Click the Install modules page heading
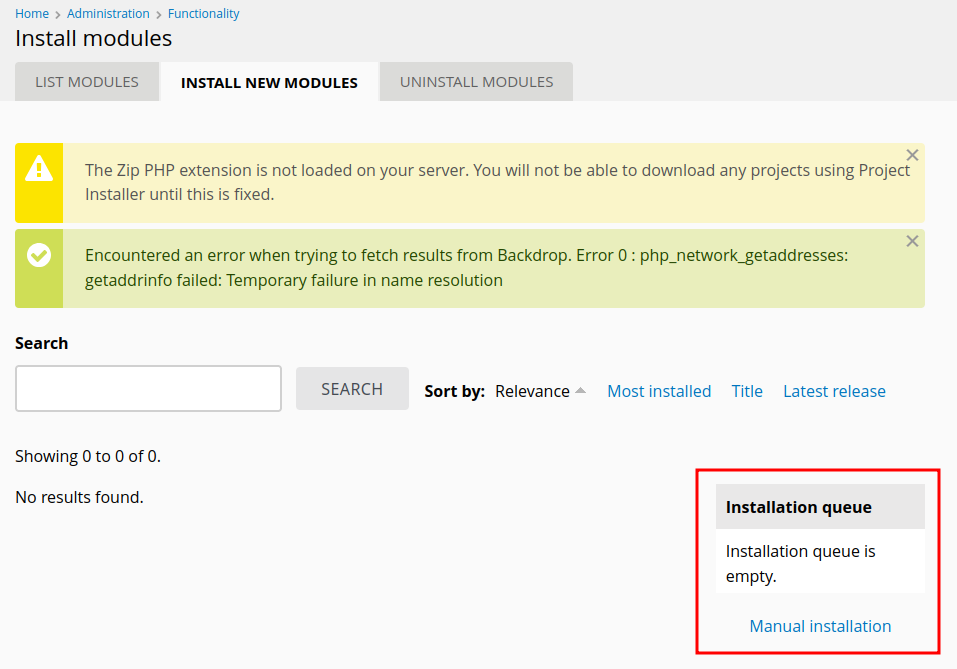This screenshot has width=957, height=669. tap(93, 38)
